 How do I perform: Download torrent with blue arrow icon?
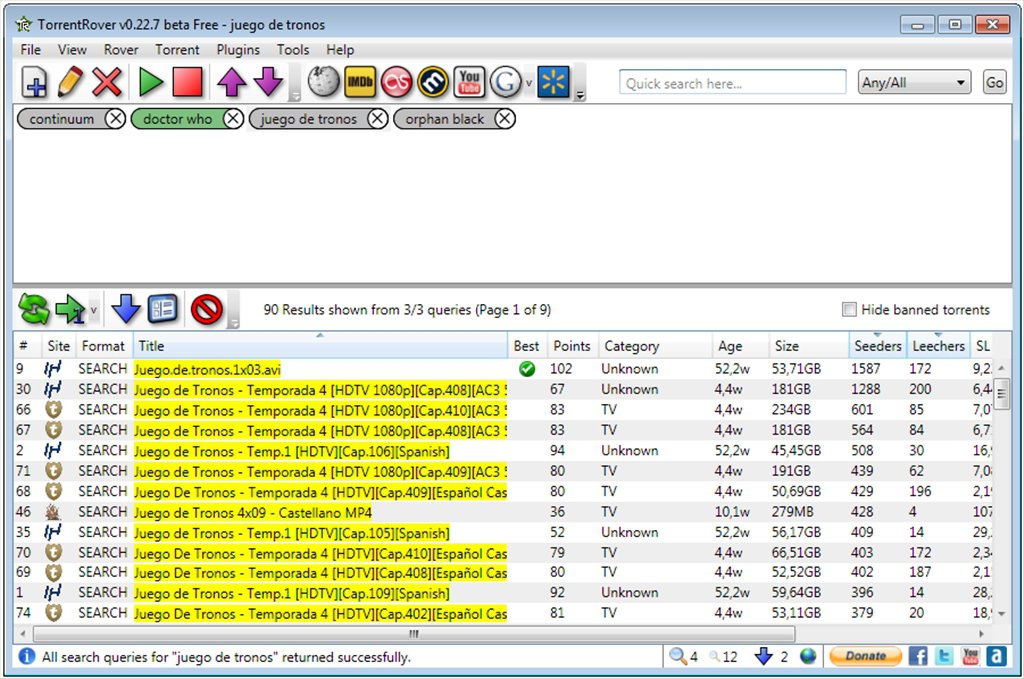coord(126,310)
